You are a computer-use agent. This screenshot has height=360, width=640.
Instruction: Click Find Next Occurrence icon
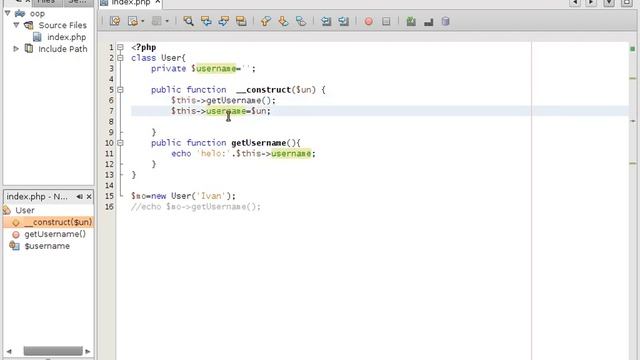pos(224,21)
